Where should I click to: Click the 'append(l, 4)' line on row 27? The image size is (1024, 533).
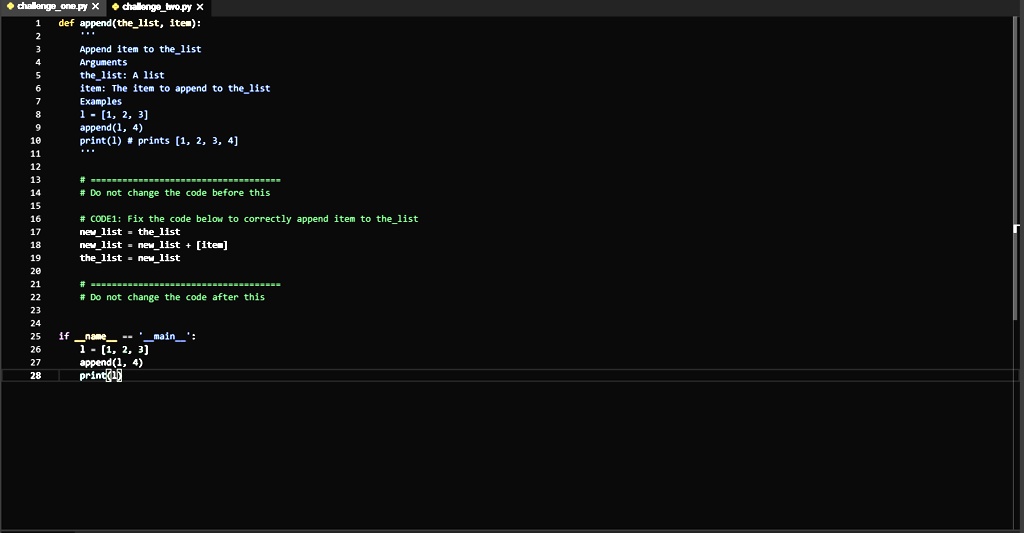point(111,363)
